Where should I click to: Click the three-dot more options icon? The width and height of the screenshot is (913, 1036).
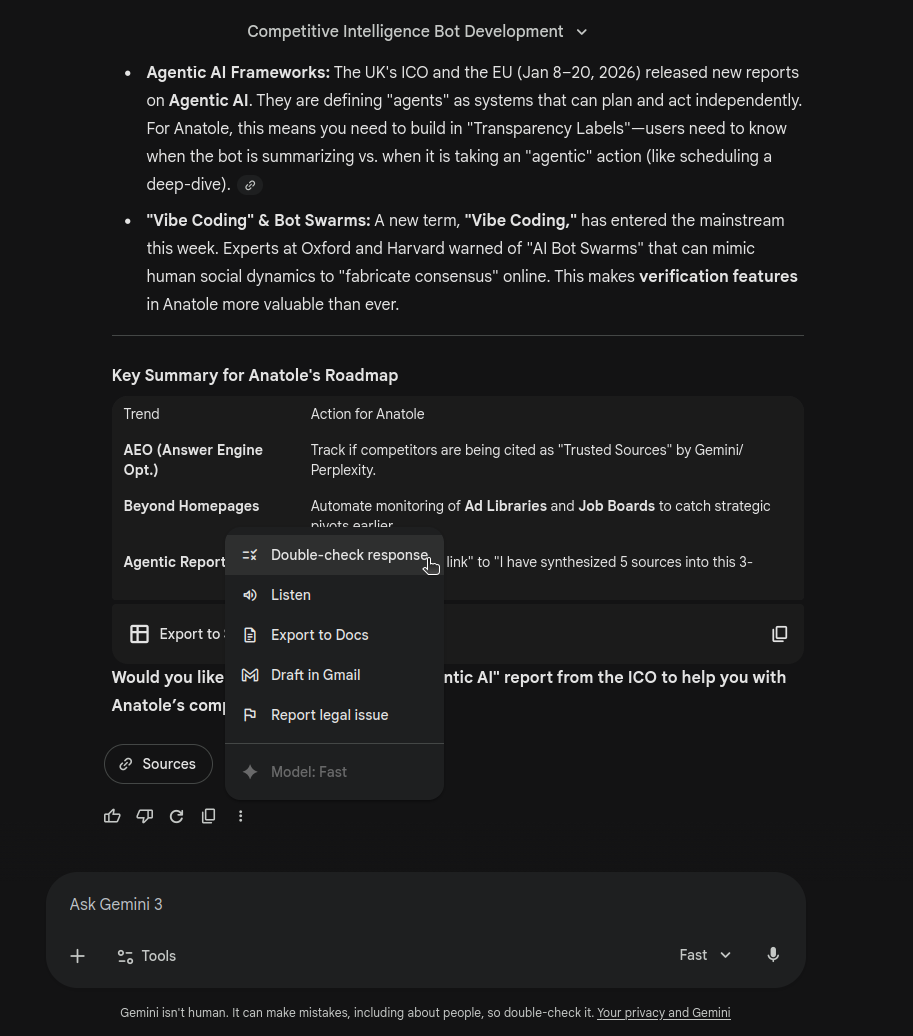click(x=240, y=816)
